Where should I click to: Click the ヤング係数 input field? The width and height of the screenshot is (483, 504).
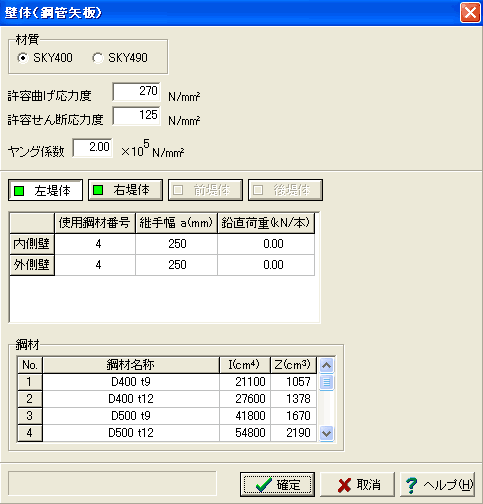(93, 147)
